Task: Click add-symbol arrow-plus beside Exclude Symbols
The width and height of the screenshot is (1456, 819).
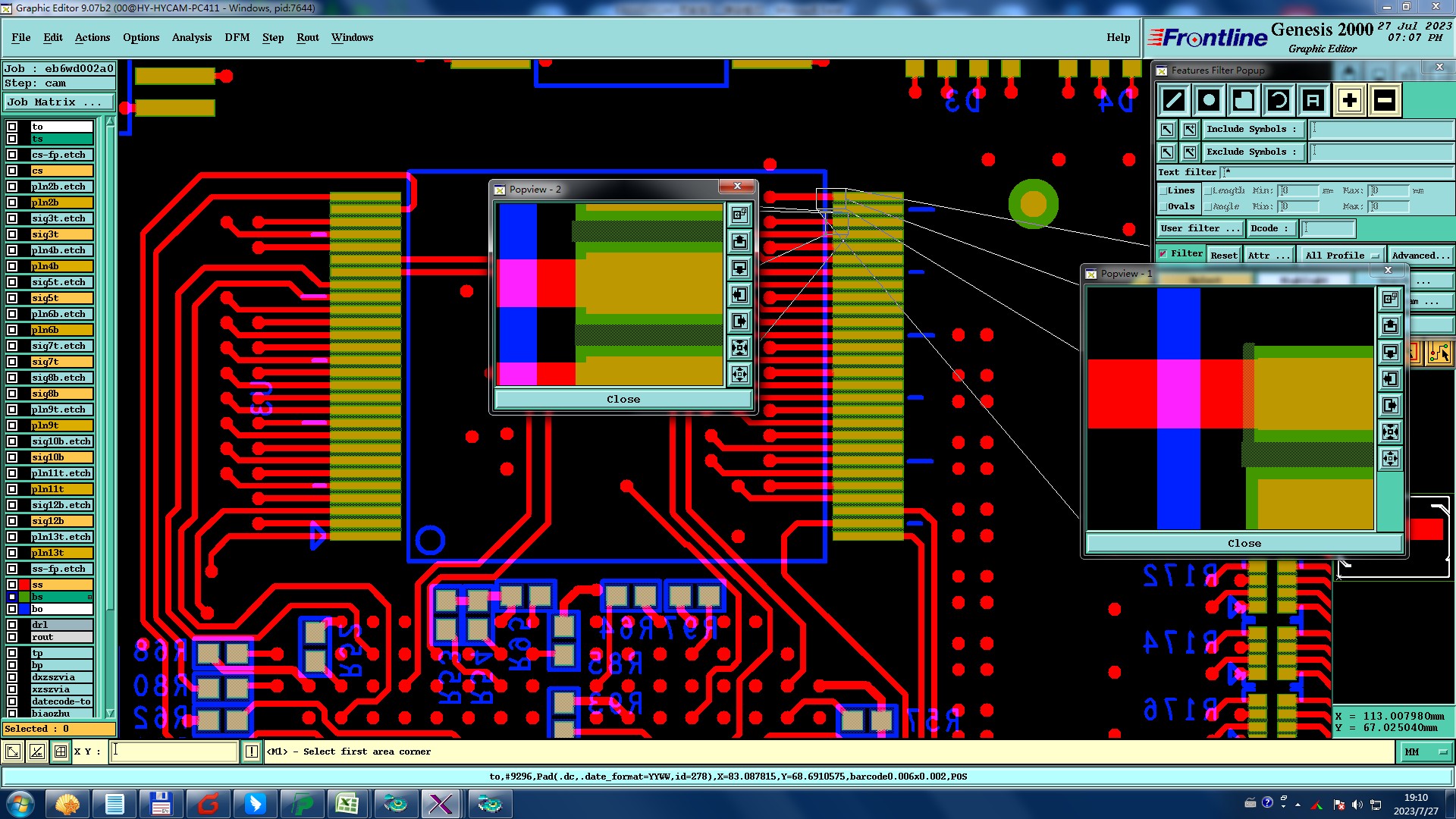Action: click(1189, 152)
